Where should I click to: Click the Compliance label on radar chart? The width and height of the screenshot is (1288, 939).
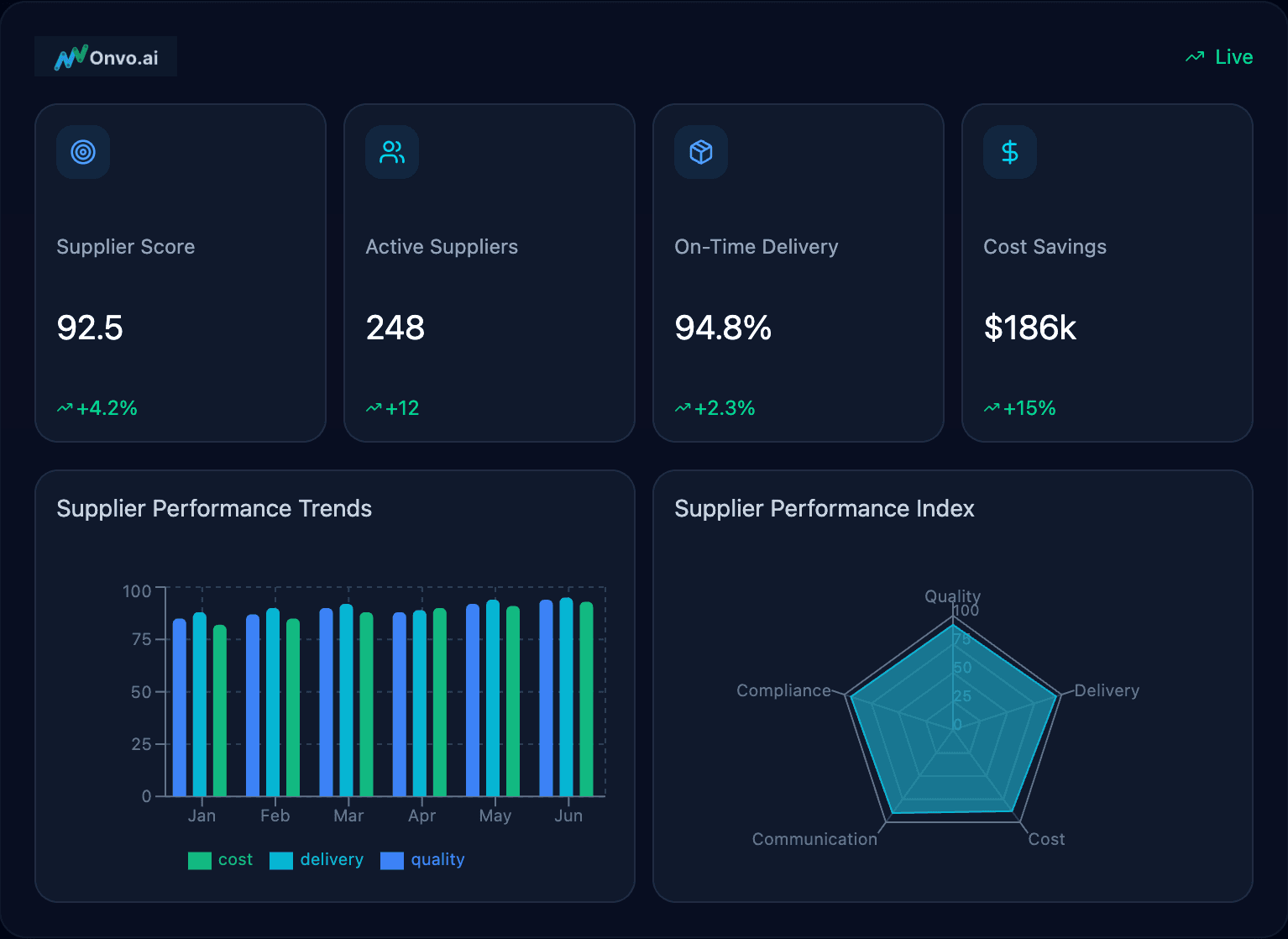783,690
